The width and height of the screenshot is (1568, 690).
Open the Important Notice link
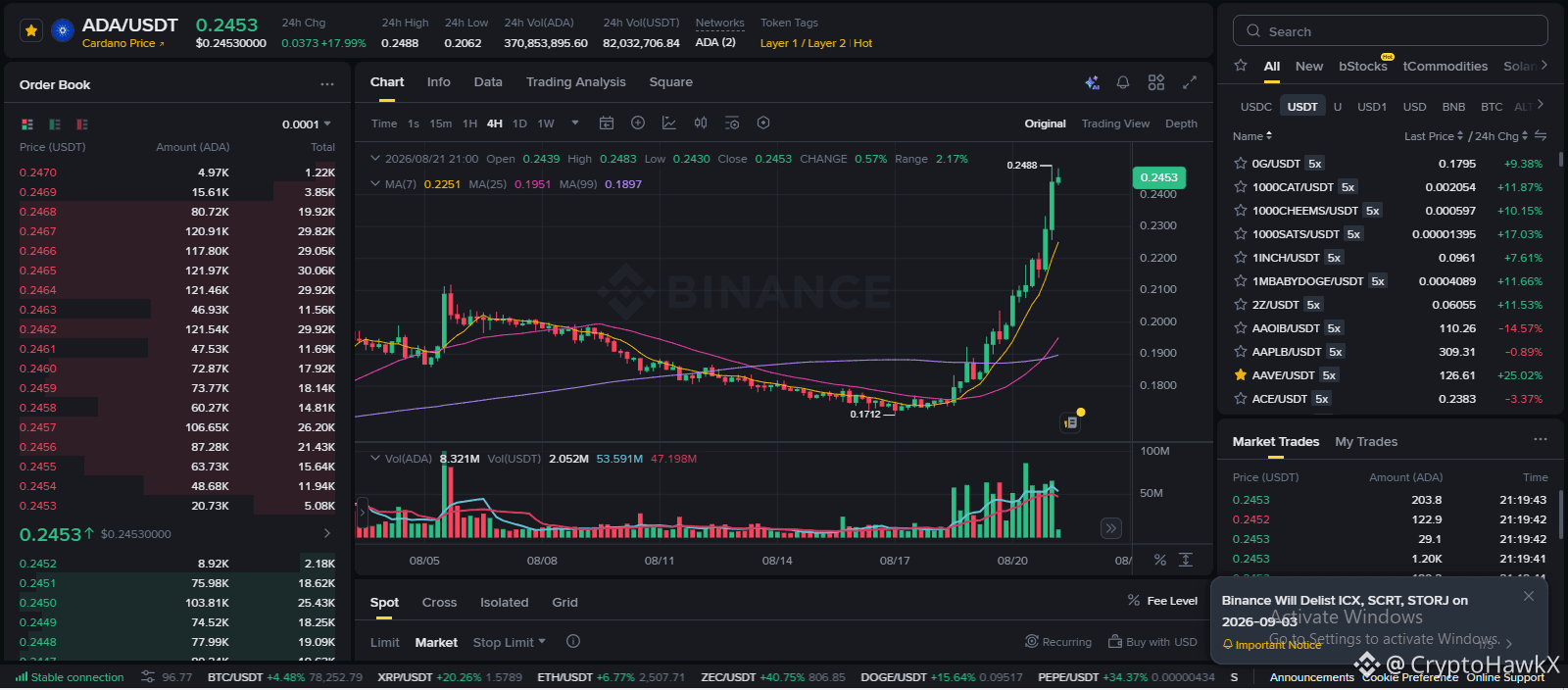pos(1278,645)
